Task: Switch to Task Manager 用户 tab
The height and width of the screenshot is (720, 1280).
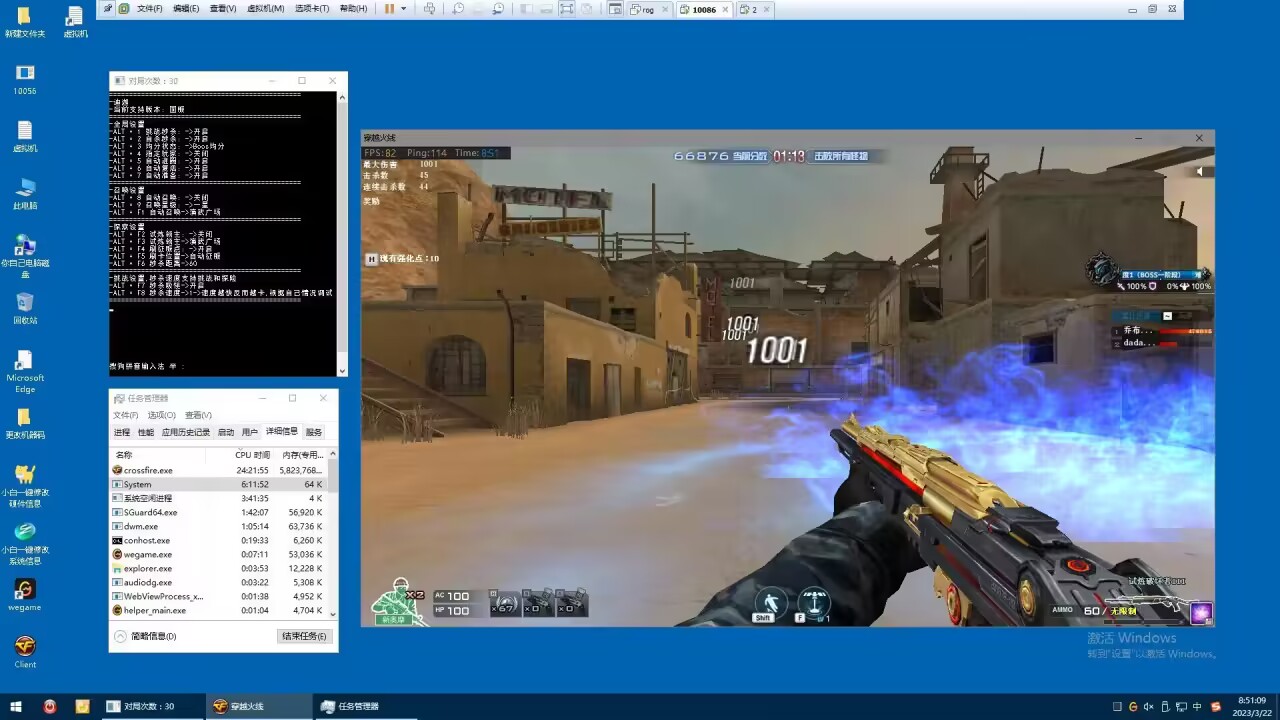Action: click(x=250, y=432)
